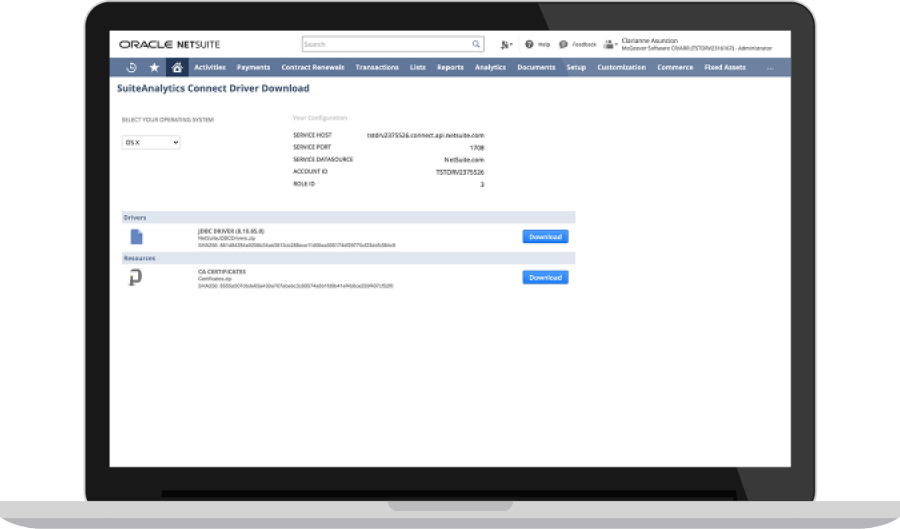
Task: Click the CA CERTIFICATES title text
Action: (x=222, y=272)
